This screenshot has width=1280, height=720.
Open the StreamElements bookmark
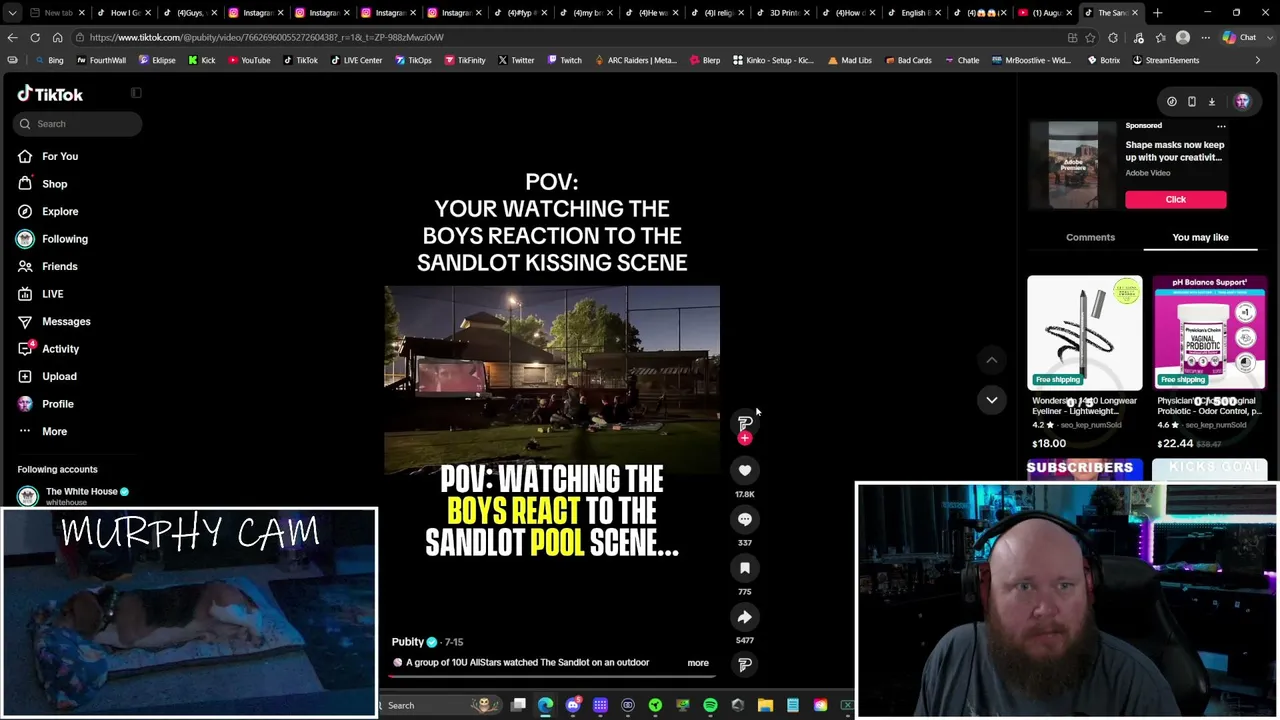[x=1165, y=60]
